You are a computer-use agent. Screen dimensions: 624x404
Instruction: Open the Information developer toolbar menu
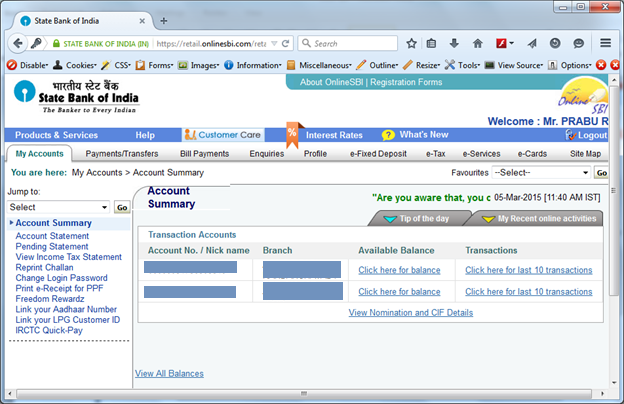point(253,65)
